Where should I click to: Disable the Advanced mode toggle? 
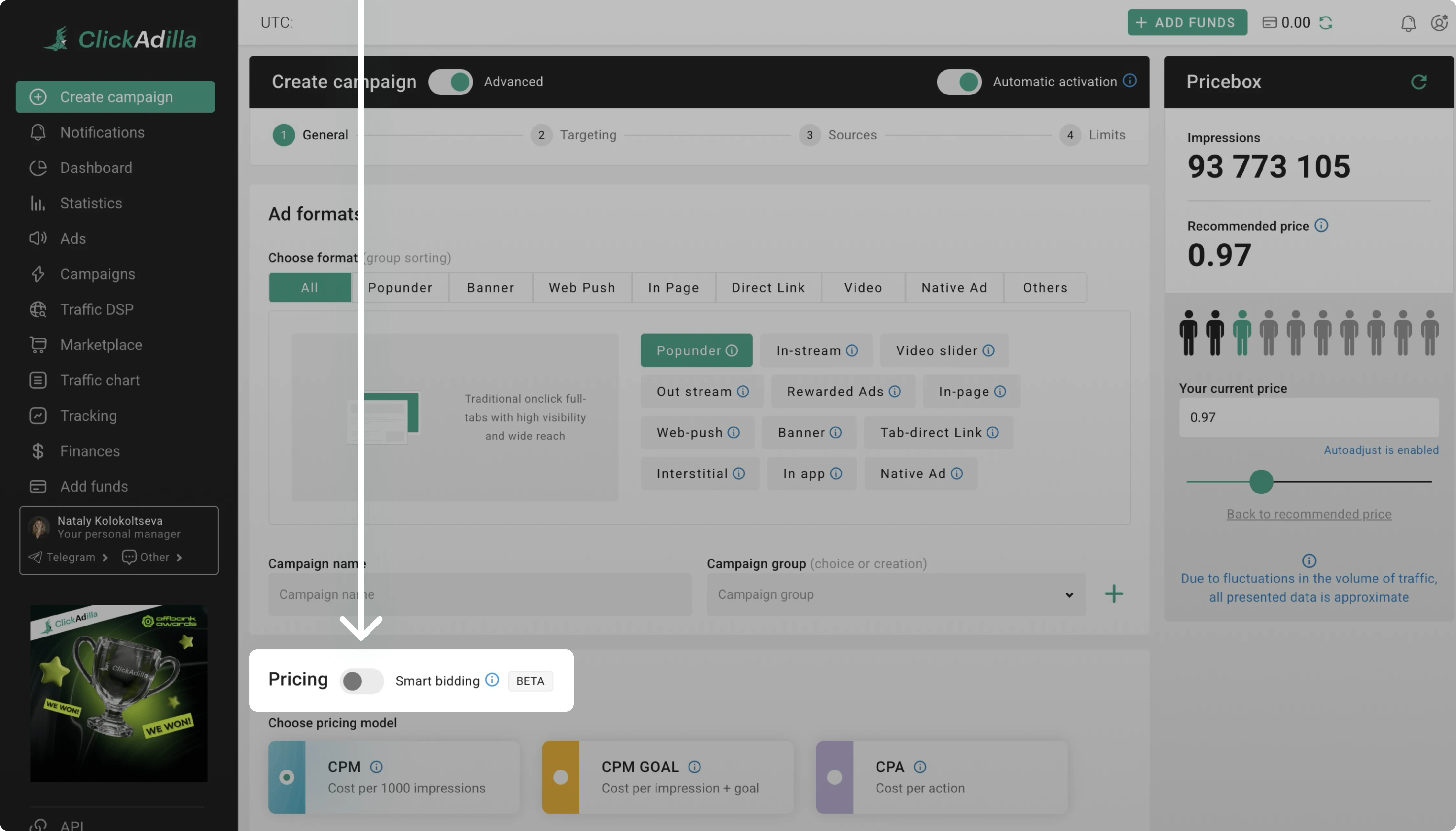[x=451, y=82]
